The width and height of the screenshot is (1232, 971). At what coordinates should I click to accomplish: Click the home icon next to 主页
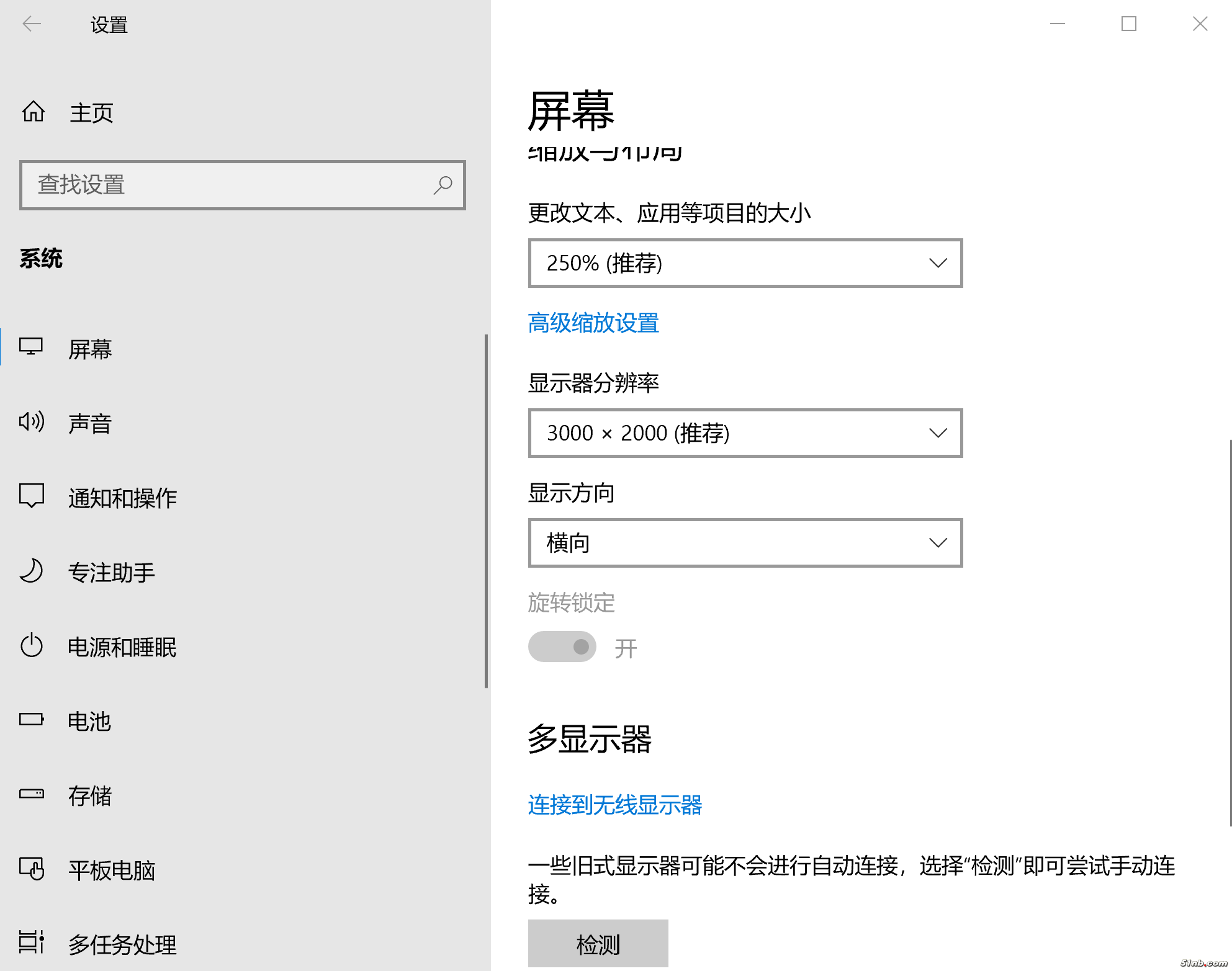(34, 112)
